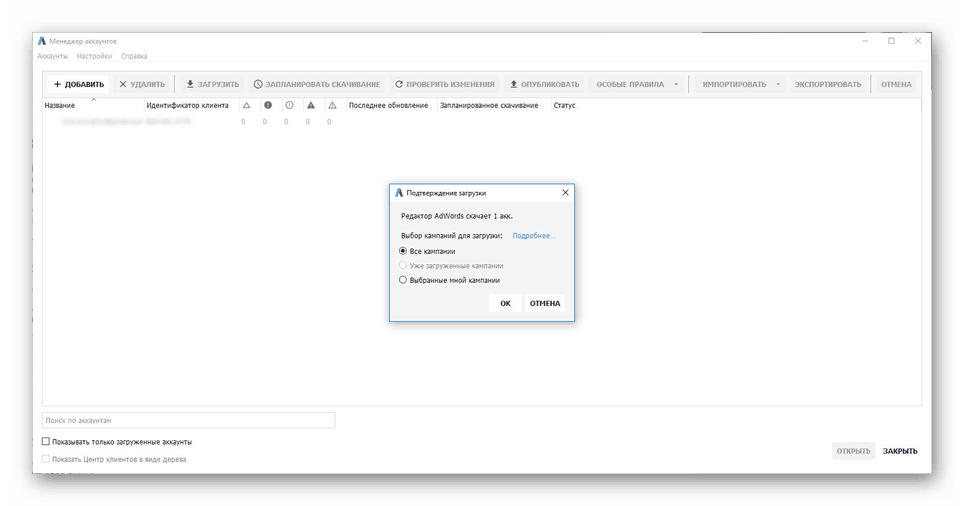Open the Особые правила dropdown
Image resolution: width=964 pixels, height=506 pixels.
637,84
